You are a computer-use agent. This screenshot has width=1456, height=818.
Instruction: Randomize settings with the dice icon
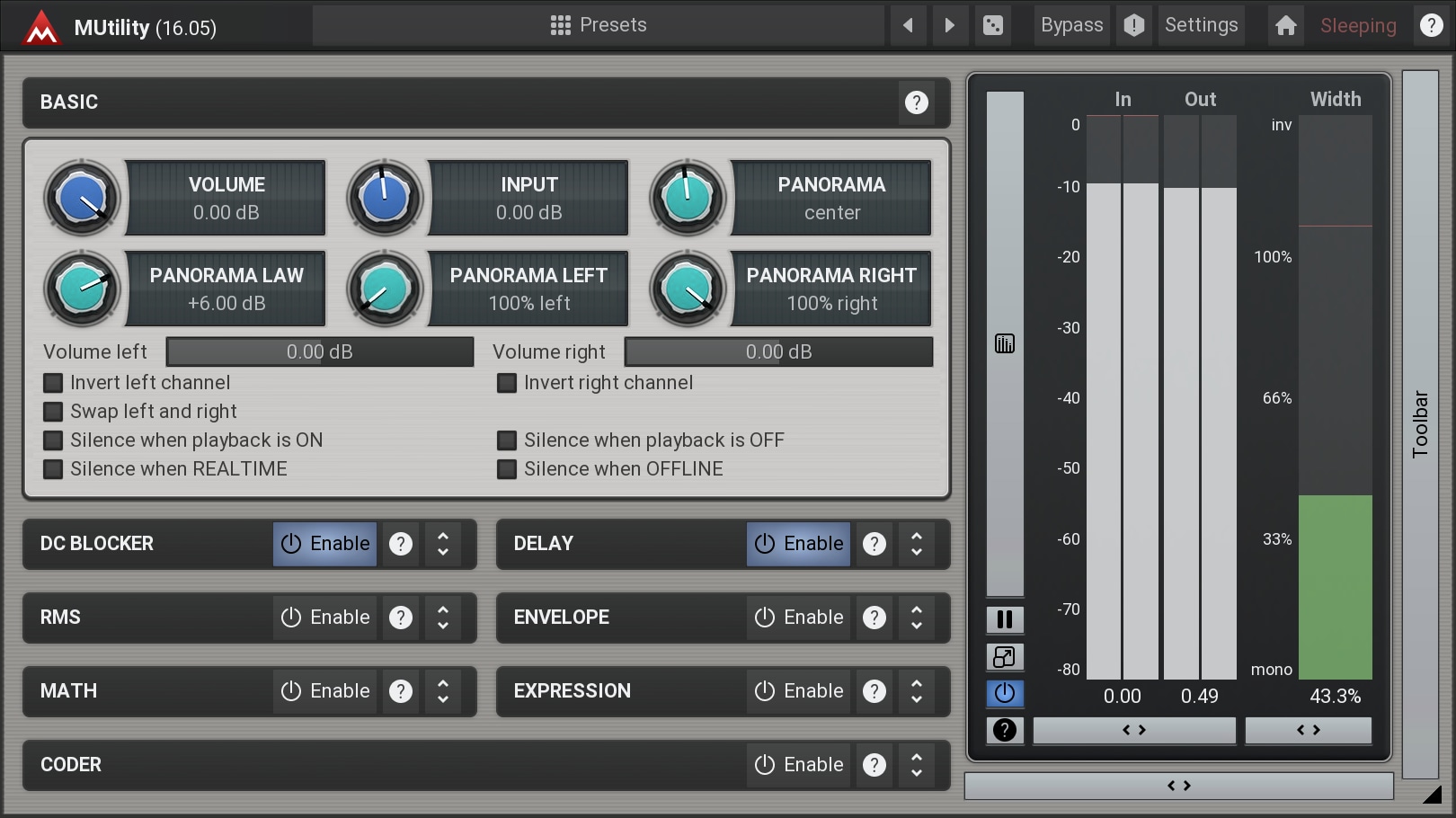993,25
